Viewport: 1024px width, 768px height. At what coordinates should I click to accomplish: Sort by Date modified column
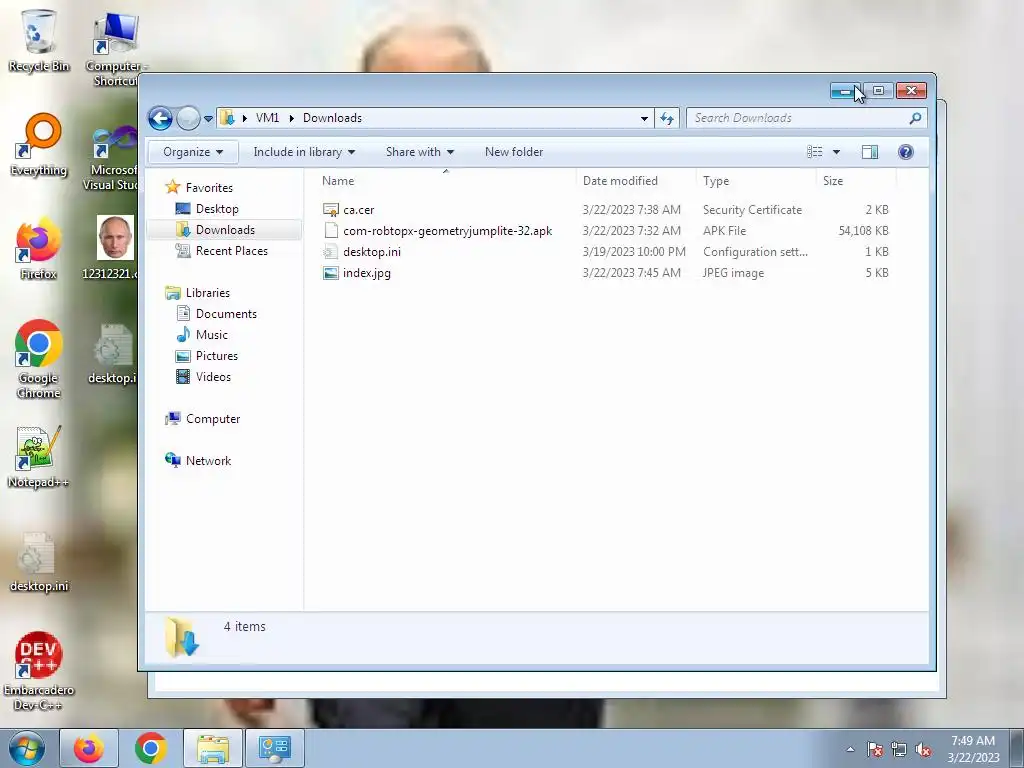click(x=620, y=181)
